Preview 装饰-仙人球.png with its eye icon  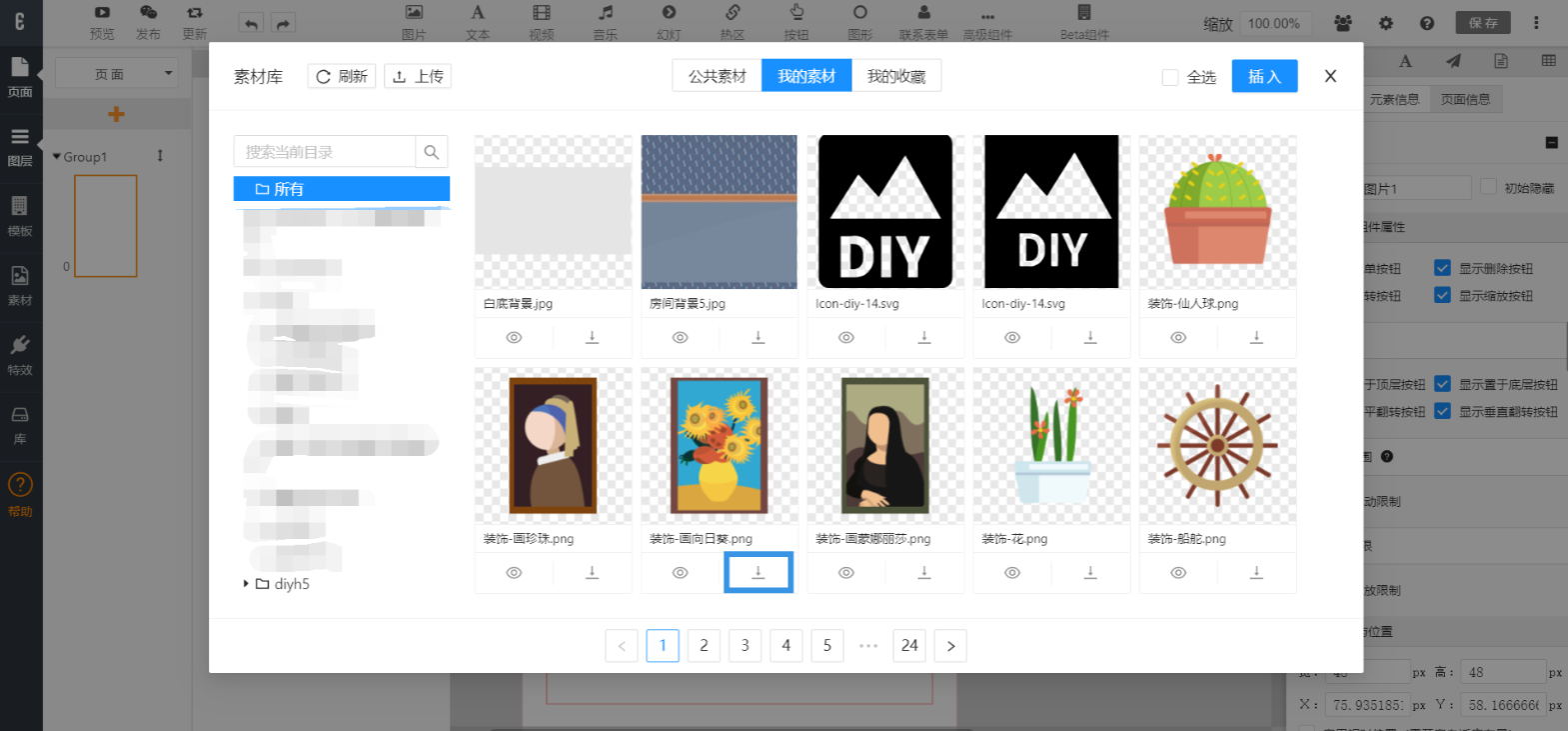tap(1178, 338)
